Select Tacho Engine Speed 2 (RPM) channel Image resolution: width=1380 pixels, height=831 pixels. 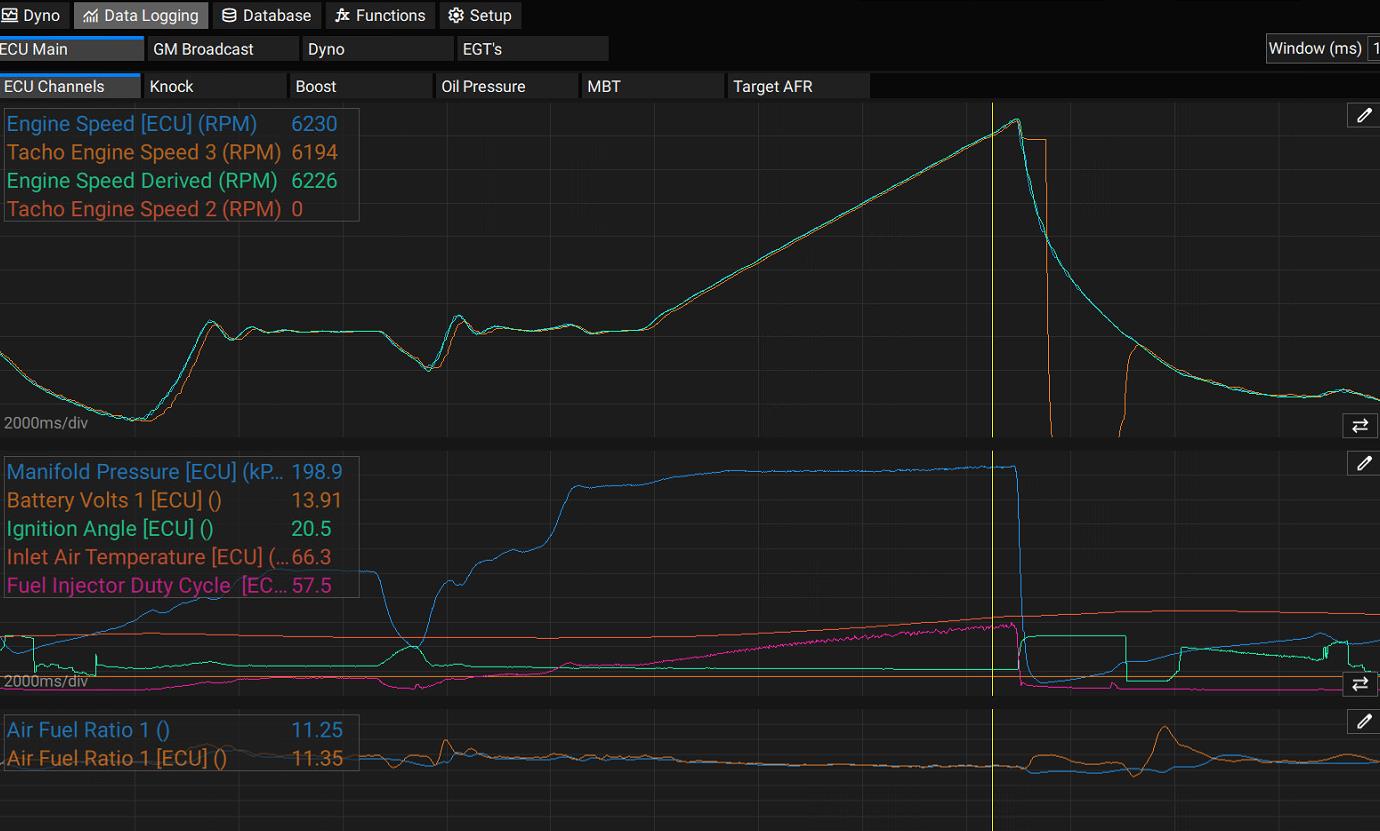(144, 209)
